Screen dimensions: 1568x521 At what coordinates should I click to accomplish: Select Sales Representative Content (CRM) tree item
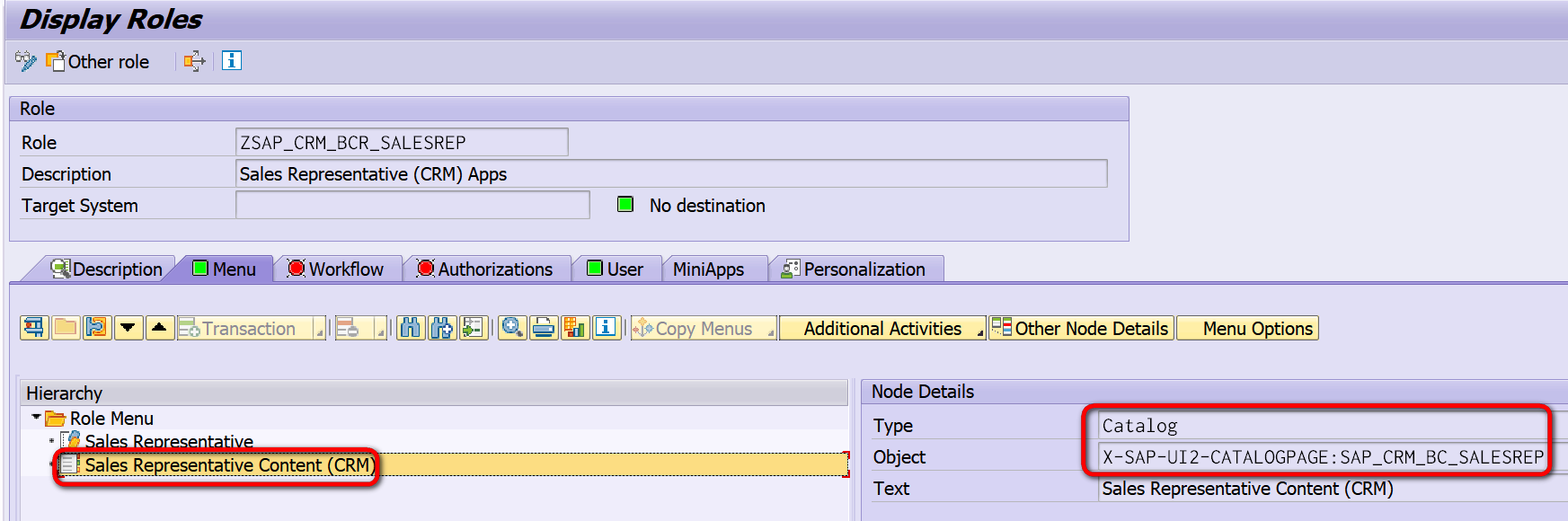(228, 465)
